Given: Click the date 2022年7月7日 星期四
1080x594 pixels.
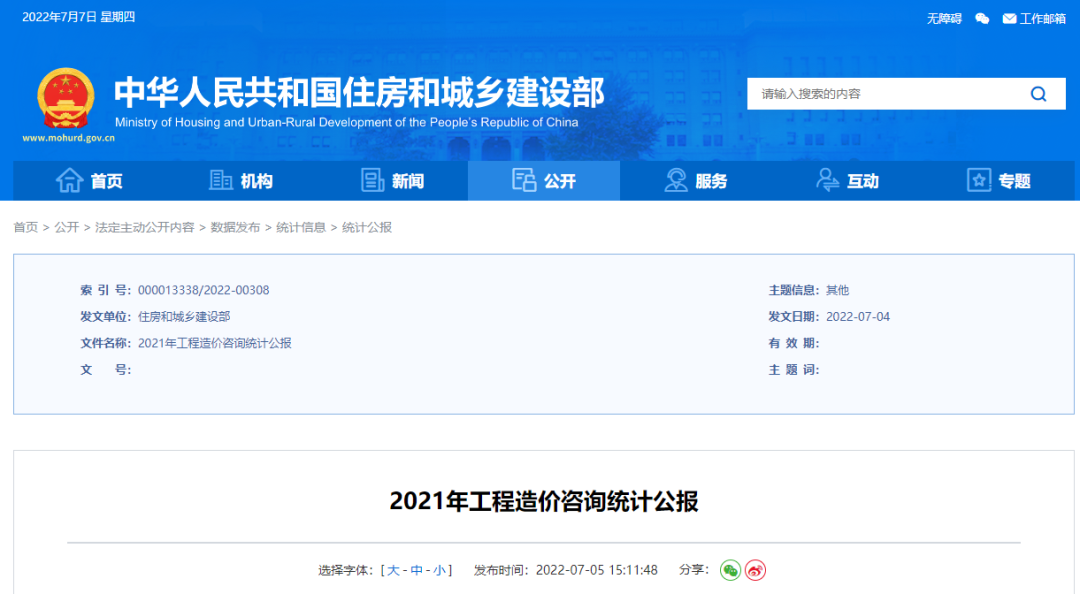Looking at the screenshot, I should tap(79, 17).
